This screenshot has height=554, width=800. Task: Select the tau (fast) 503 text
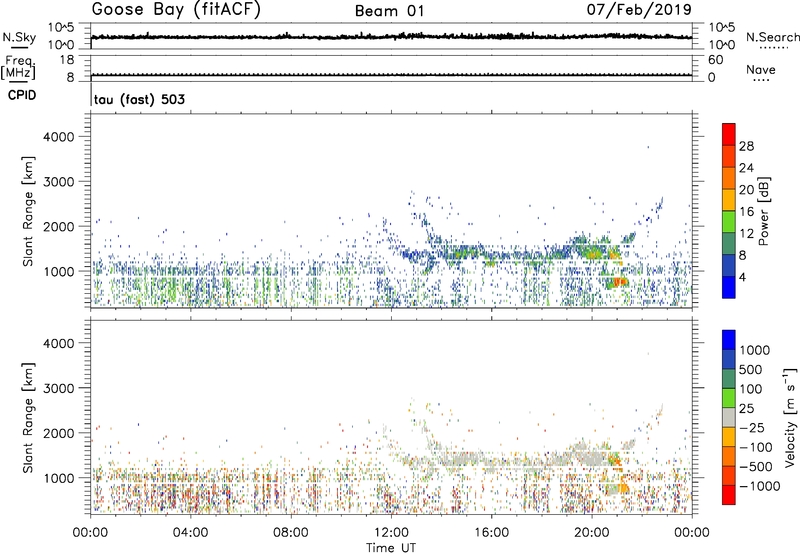139,99
